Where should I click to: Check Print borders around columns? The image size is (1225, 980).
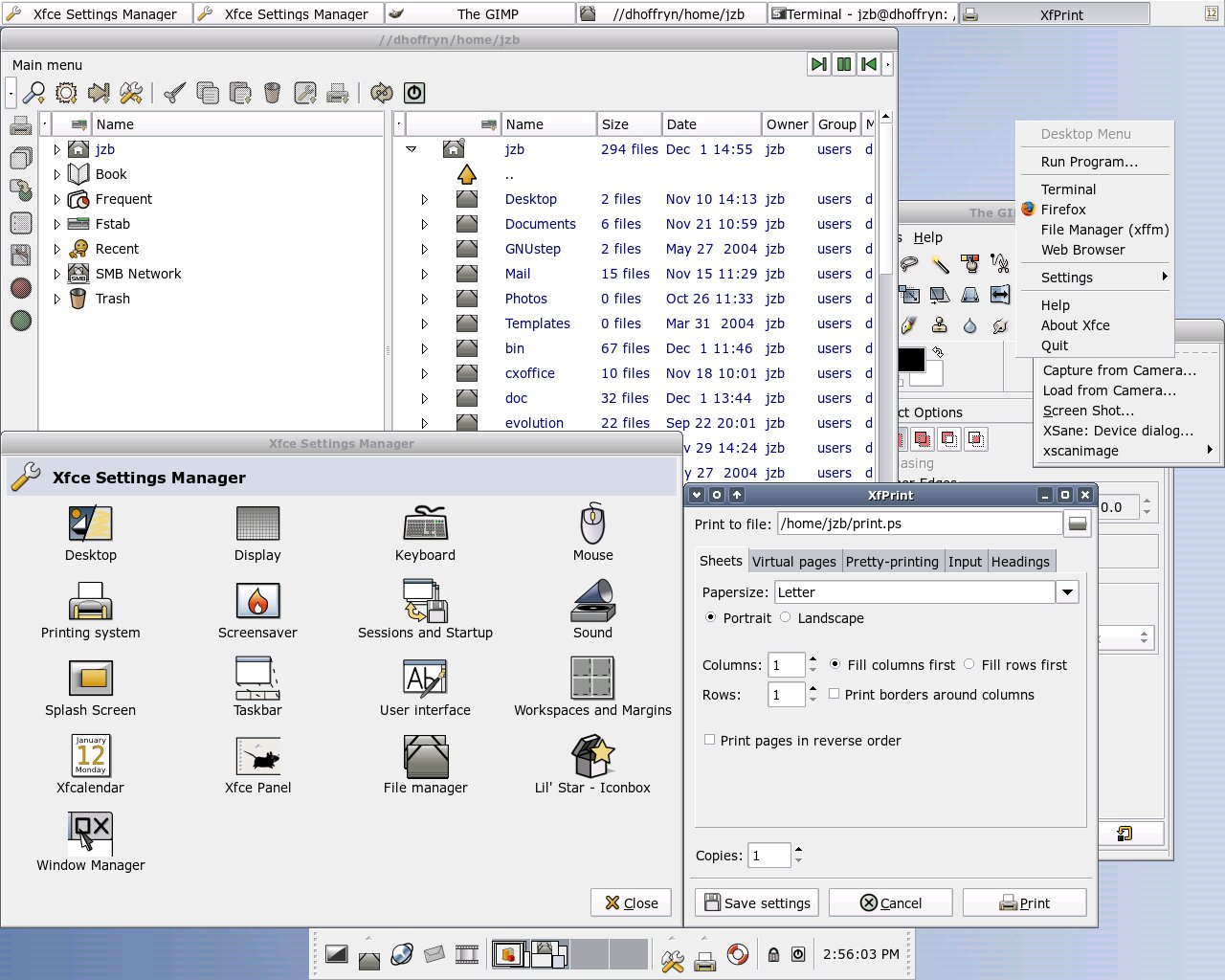click(834, 694)
